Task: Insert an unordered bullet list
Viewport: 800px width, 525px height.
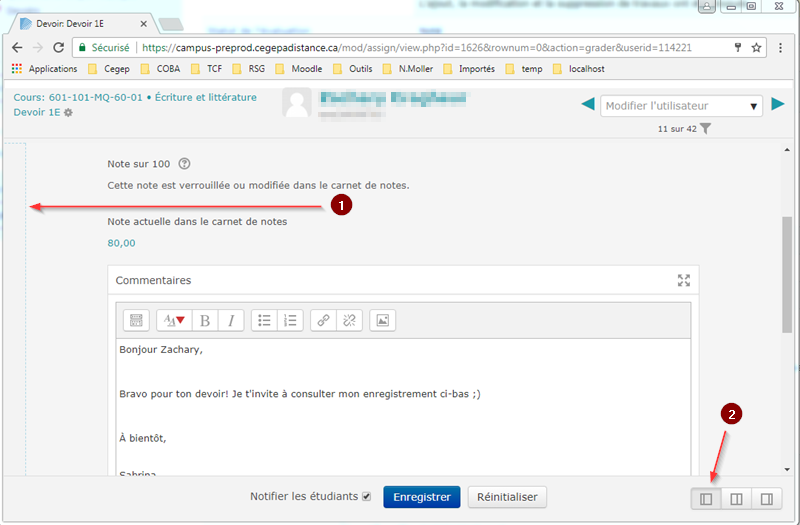Action: [x=265, y=320]
